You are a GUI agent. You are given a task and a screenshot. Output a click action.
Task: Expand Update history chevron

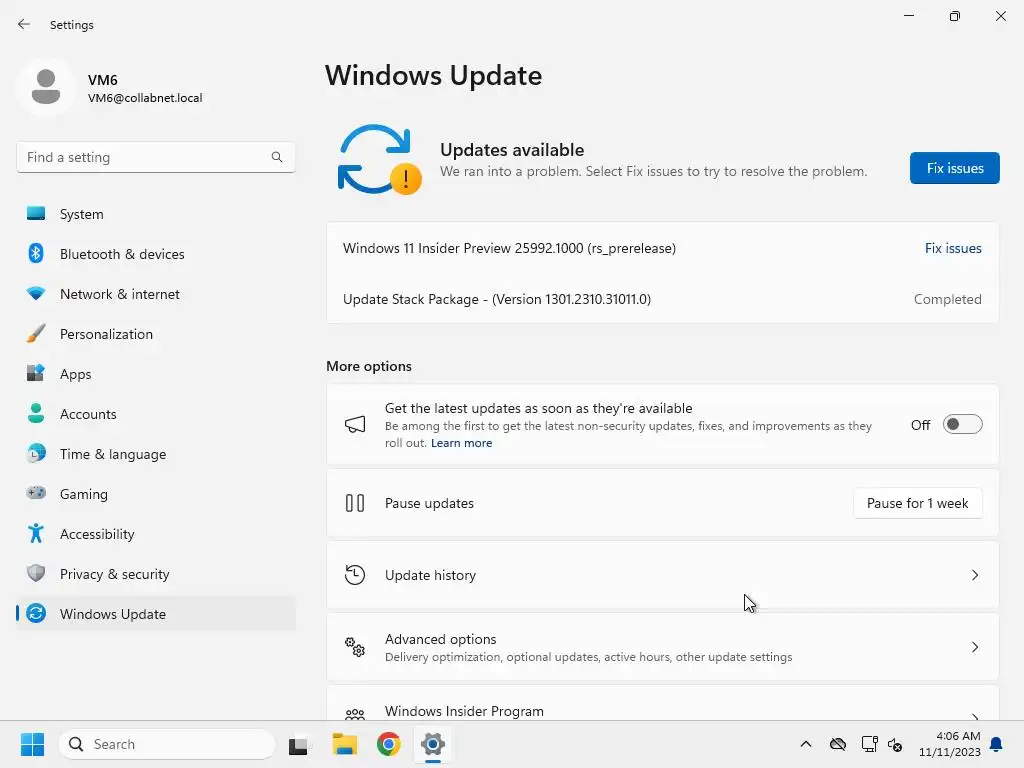[974, 575]
